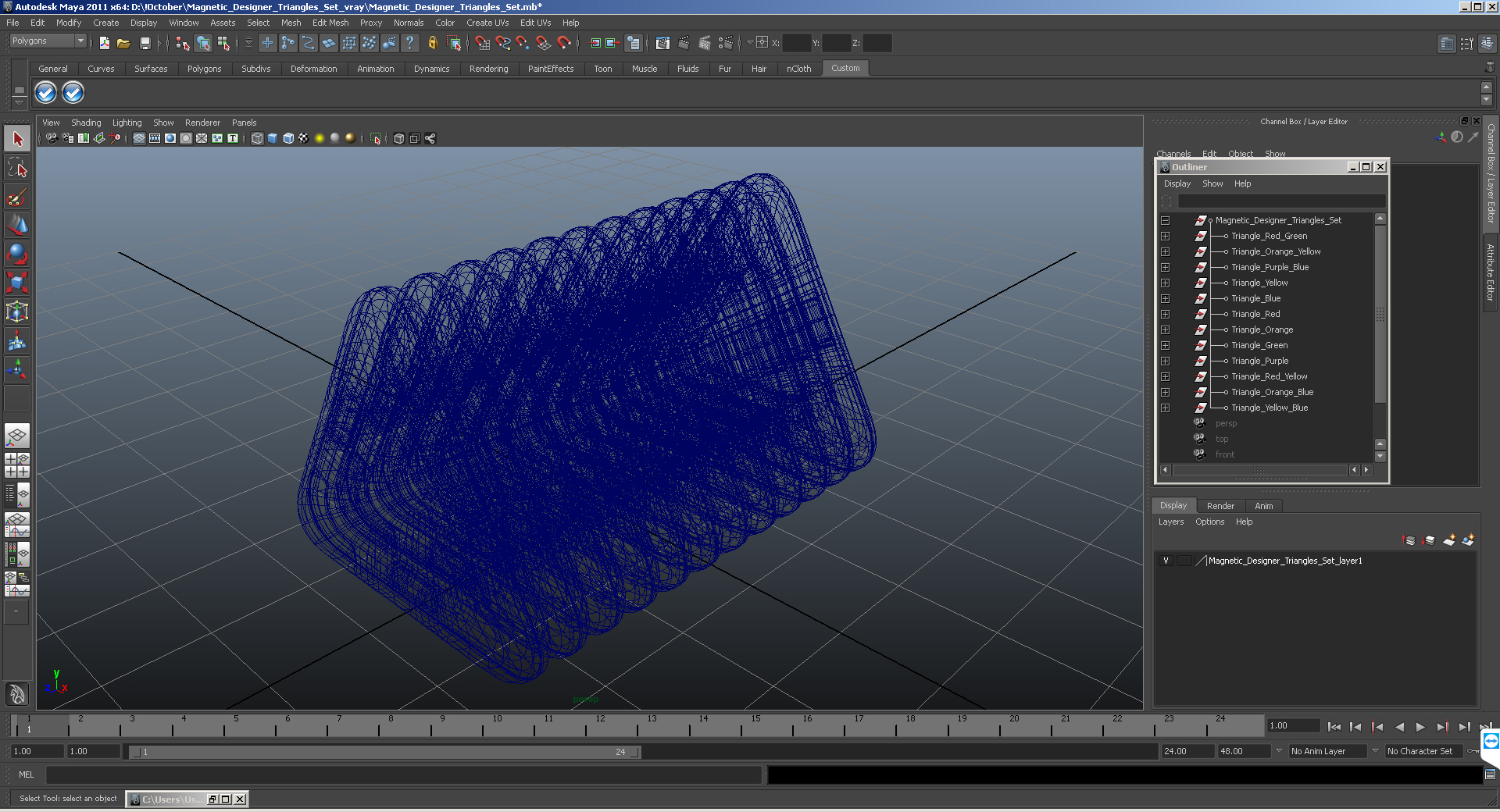Play animation backwards
The height and width of the screenshot is (812, 1500).
pyautogui.click(x=1399, y=727)
